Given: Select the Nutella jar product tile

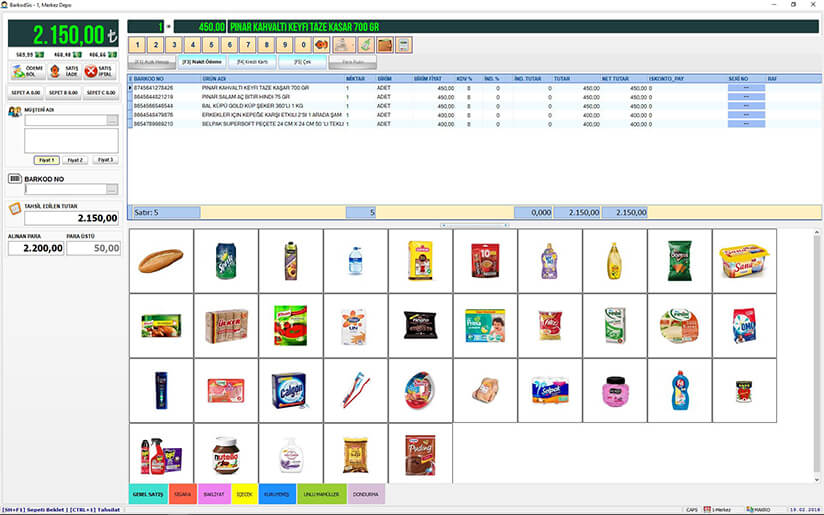Looking at the screenshot, I should coord(226,455).
